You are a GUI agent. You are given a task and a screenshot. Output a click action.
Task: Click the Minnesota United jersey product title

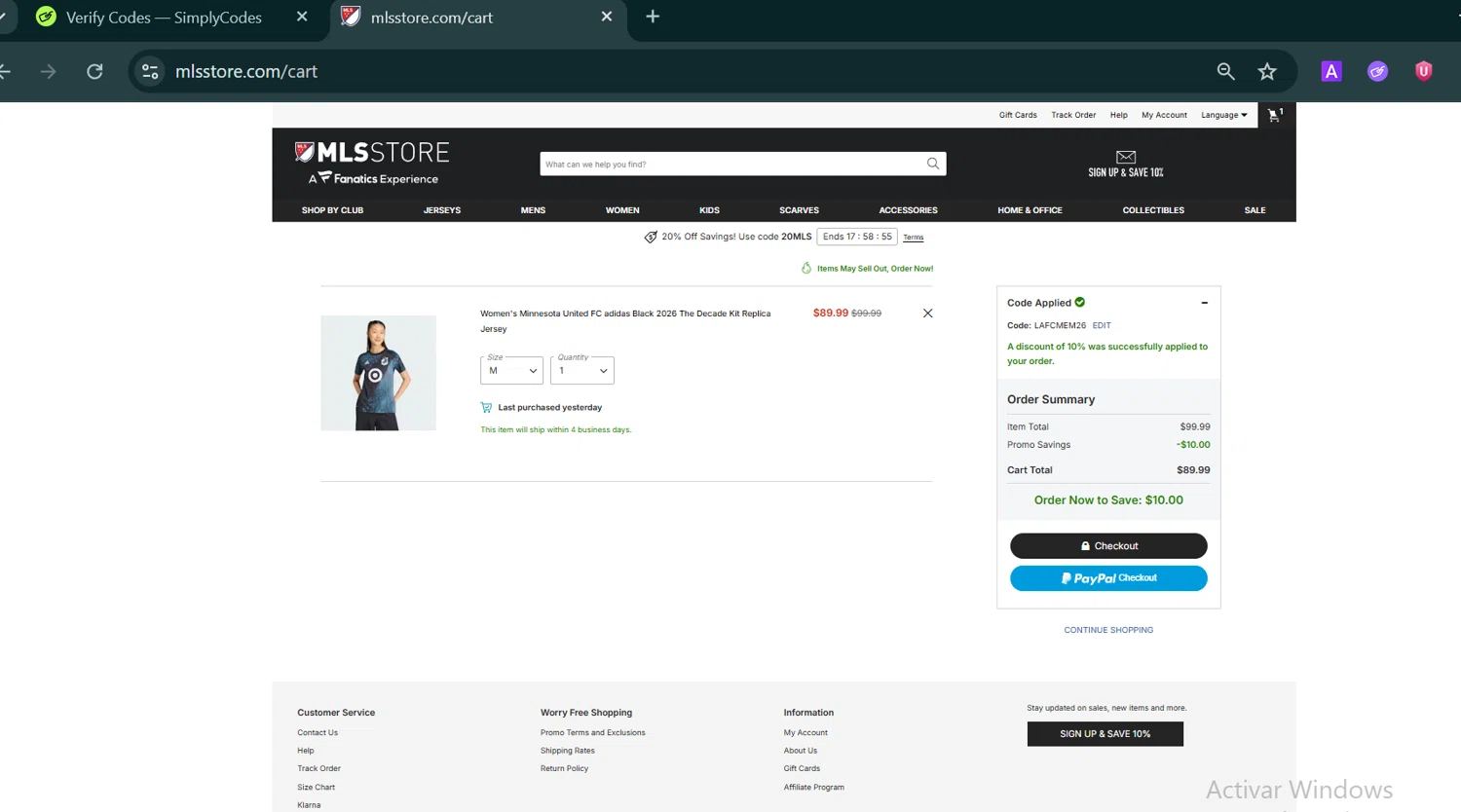(625, 321)
